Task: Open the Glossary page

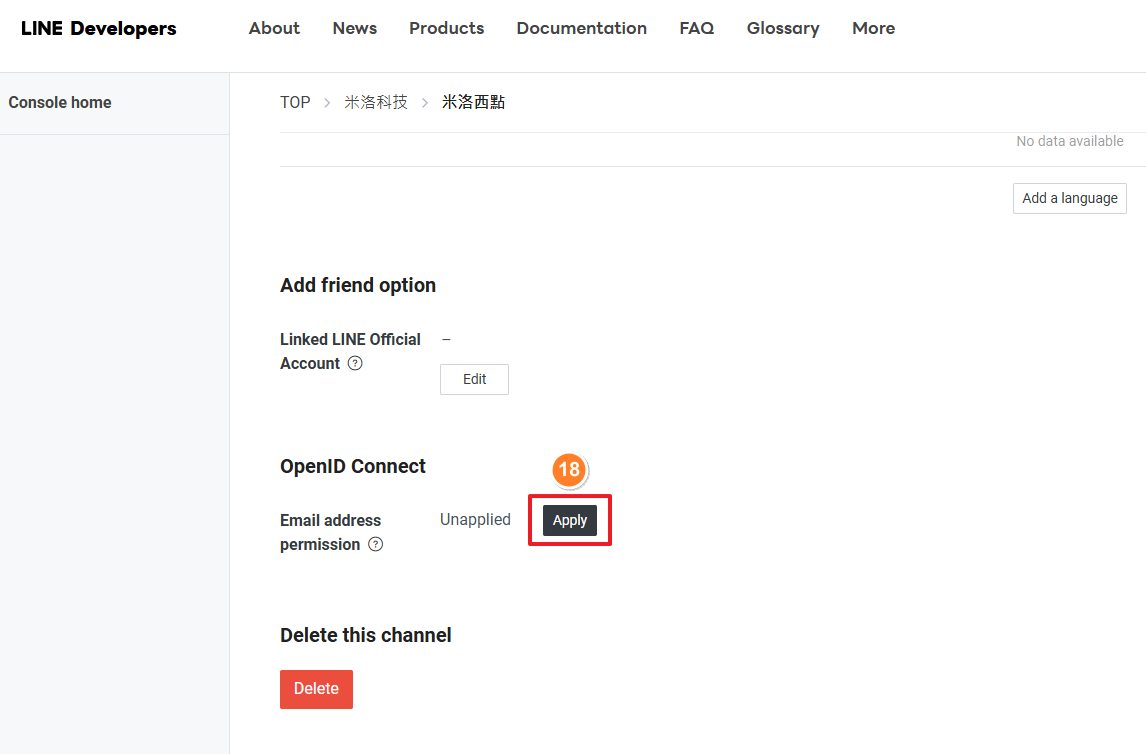Action: pos(782,28)
